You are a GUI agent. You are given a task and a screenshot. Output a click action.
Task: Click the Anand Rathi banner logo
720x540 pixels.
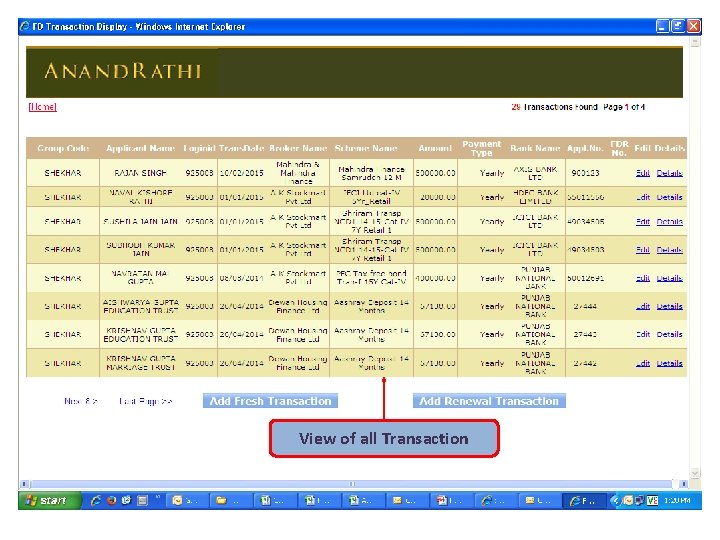point(123,71)
